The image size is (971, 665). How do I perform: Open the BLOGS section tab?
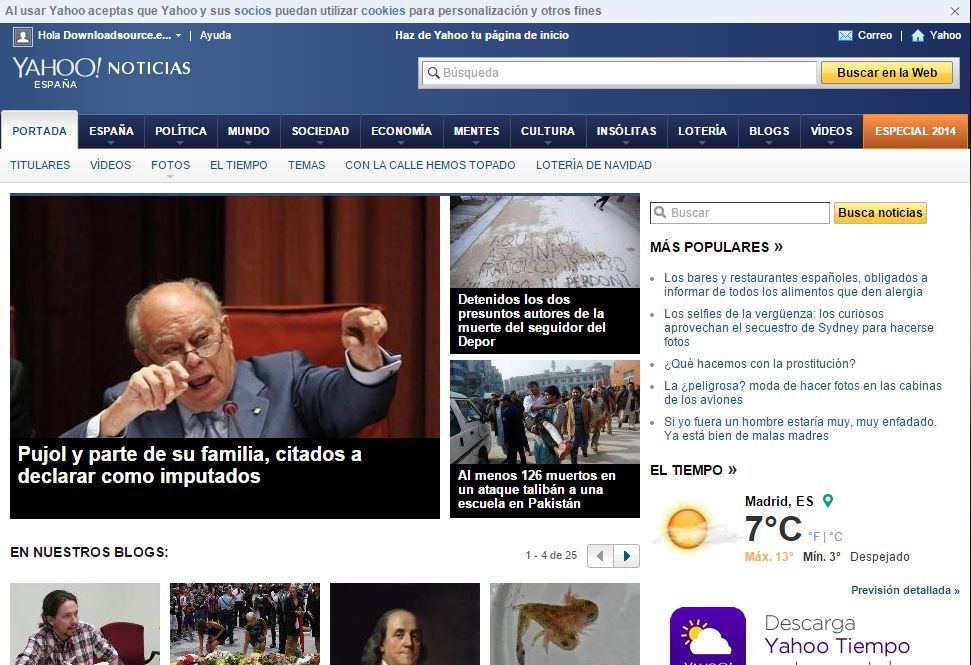click(x=769, y=131)
